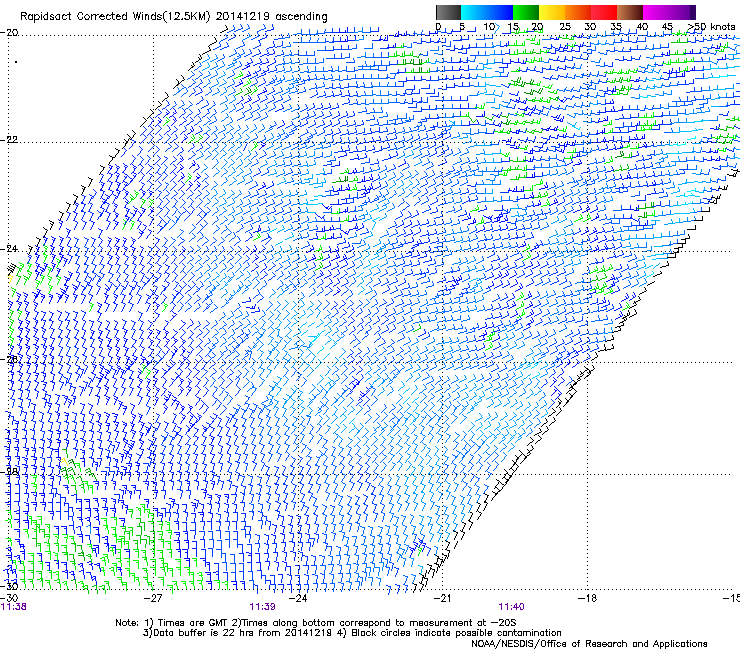Screen dimensions: 740x650
Task: Pick the red 30-35 knots legend segment
Action: pos(604,12)
